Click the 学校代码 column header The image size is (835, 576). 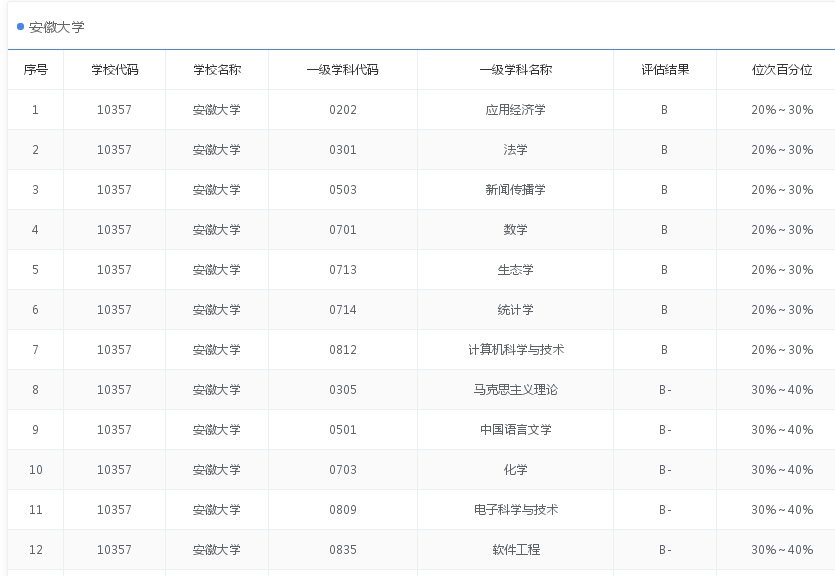pos(113,69)
